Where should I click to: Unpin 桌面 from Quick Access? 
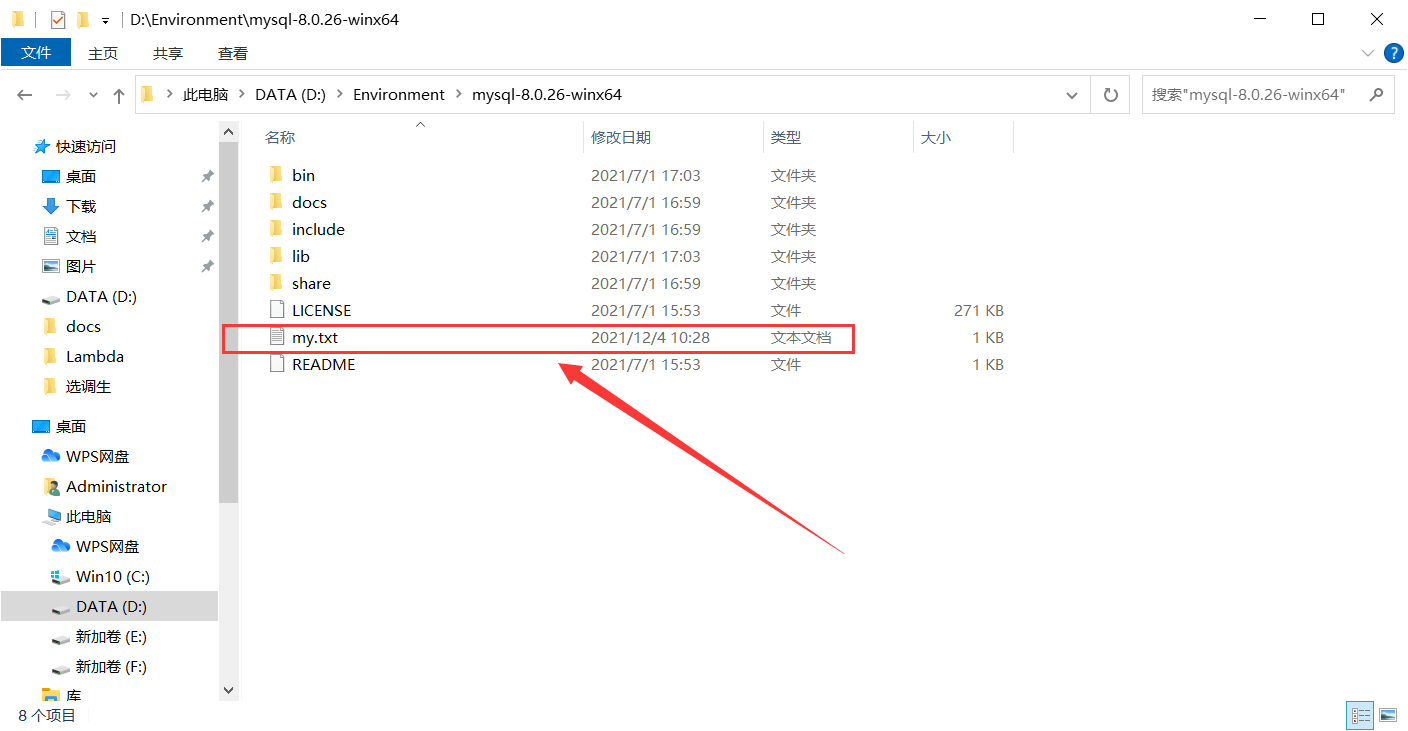[207, 176]
